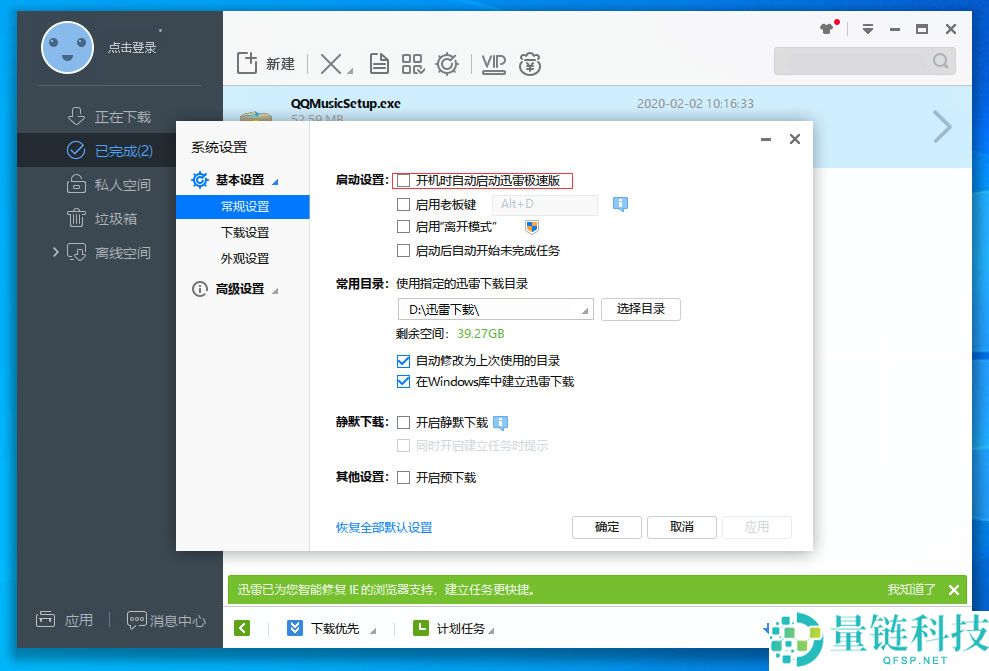This screenshot has height=671, width=989.
Task: Click the search magnifier icon
Action: tap(940, 61)
